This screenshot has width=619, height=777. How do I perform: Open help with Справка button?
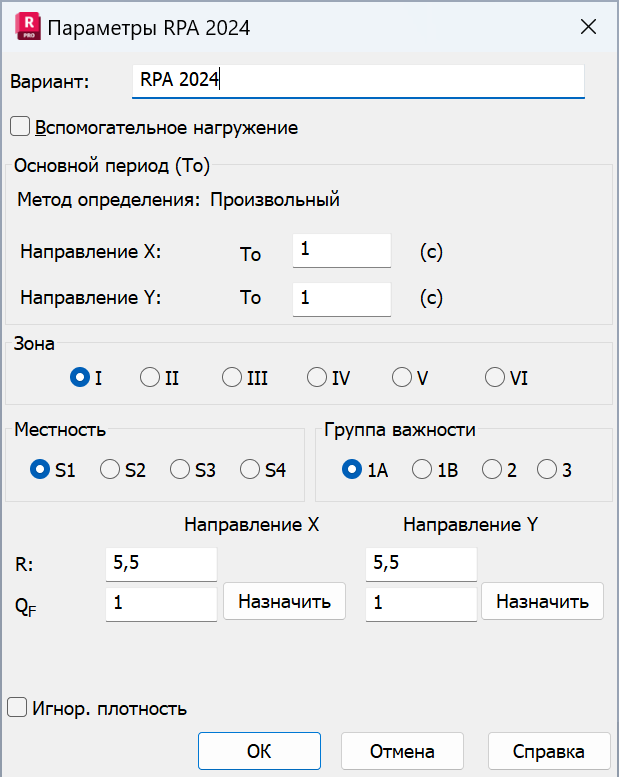point(548,751)
